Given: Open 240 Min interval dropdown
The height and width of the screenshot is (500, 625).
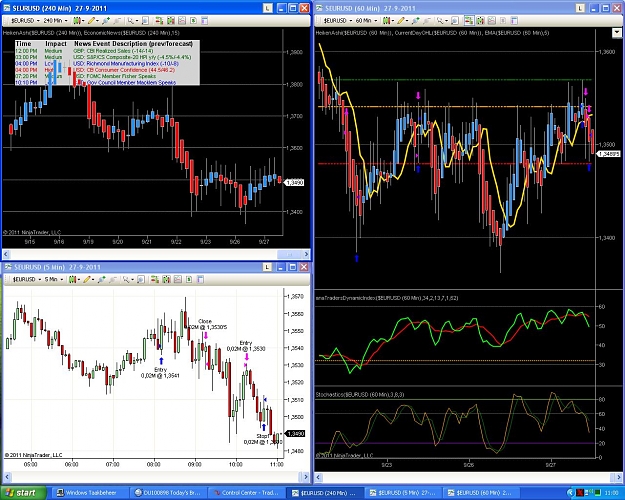Looking at the screenshot, I should 55,20.
